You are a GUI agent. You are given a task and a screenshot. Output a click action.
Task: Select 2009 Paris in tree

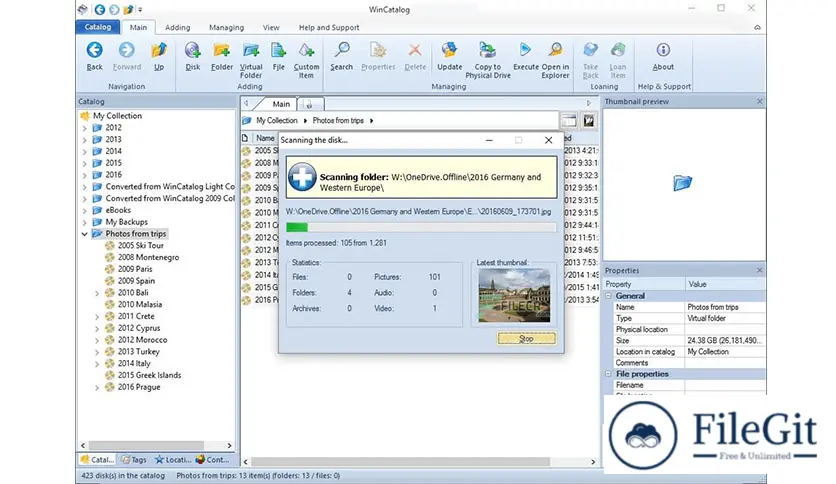tap(135, 269)
